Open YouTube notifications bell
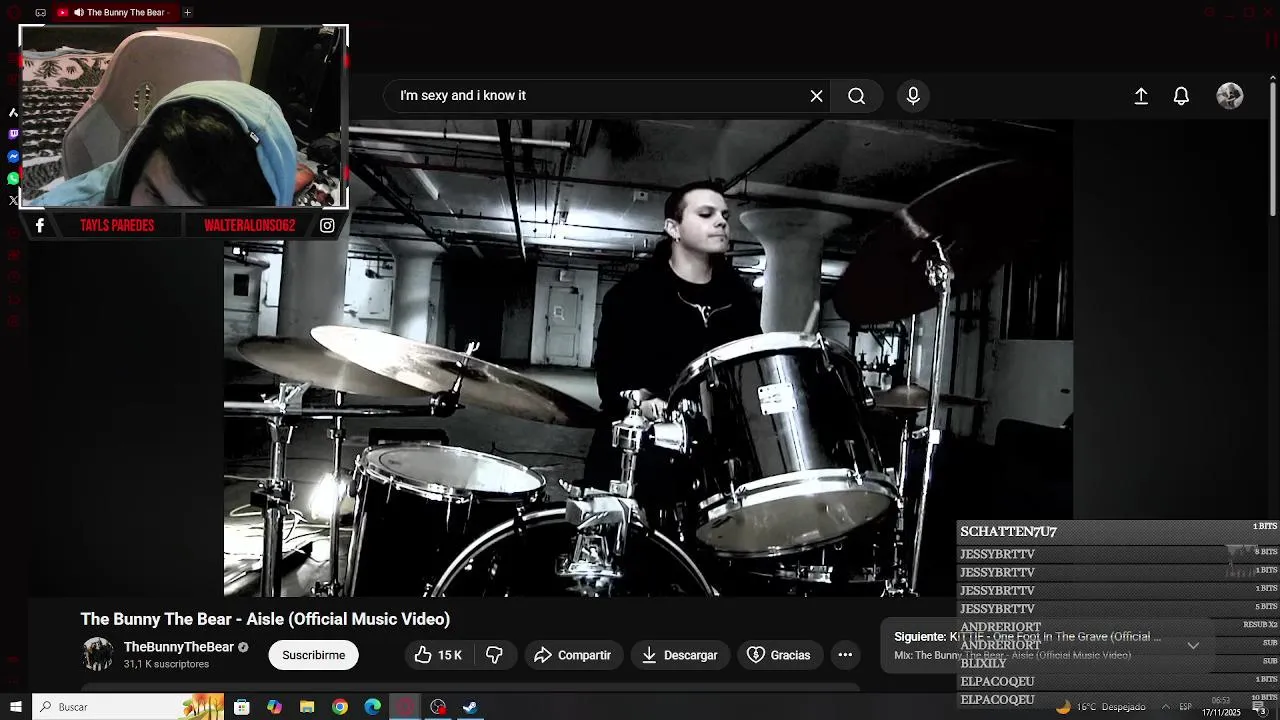The width and height of the screenshot is (1280, 720). (1181, 96)
